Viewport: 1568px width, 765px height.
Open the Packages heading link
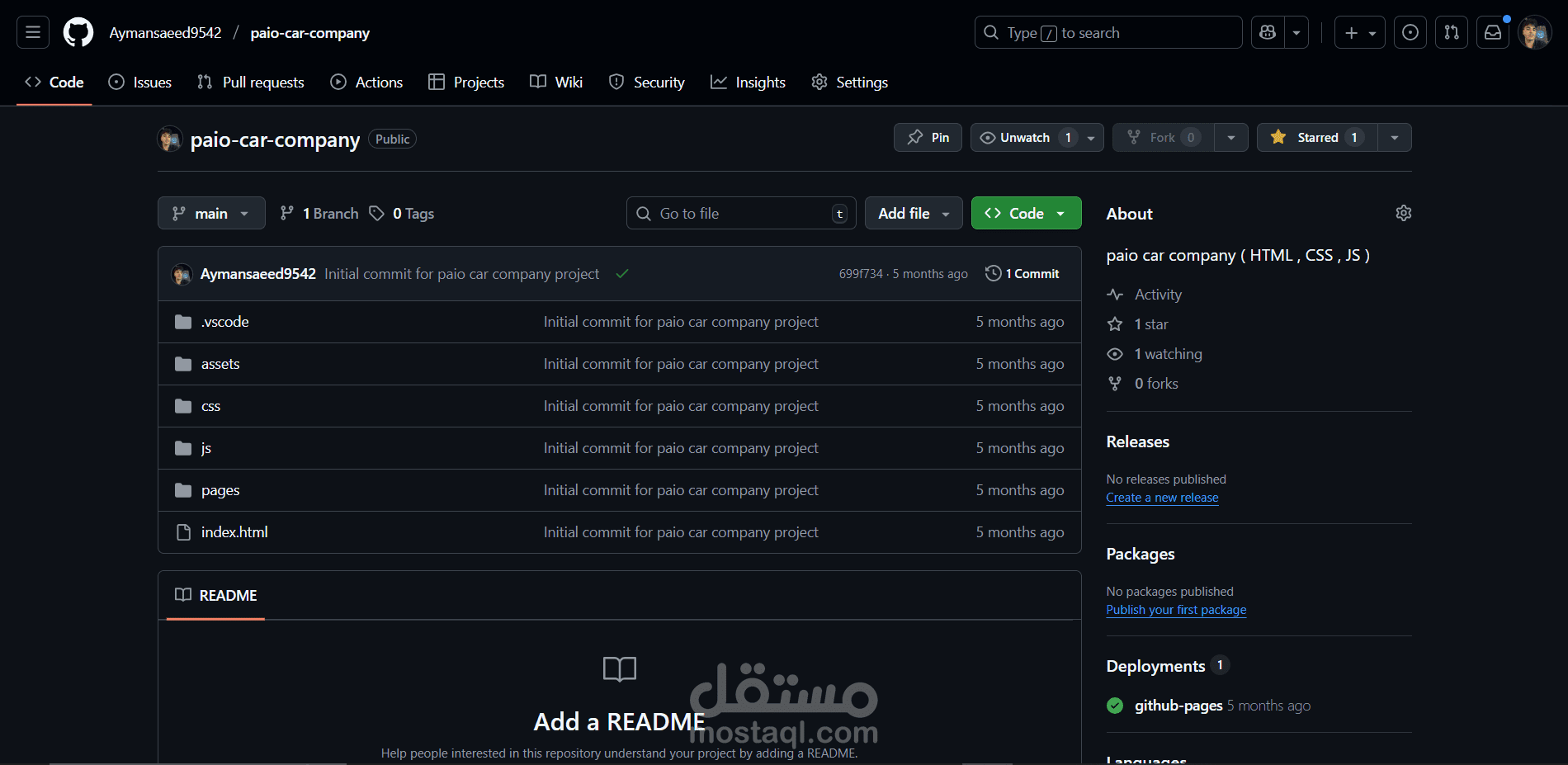[x=1141, y=554]
